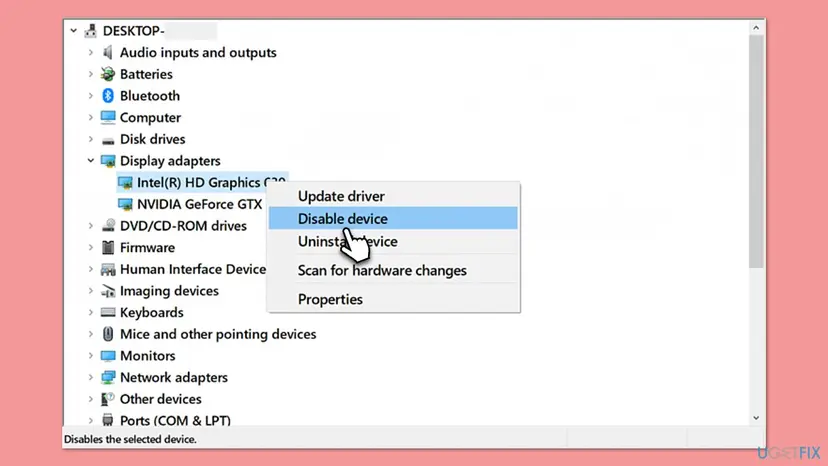Select the Display adapters label
The width and height of the screenshot is (828, 466).
point(170,161)
